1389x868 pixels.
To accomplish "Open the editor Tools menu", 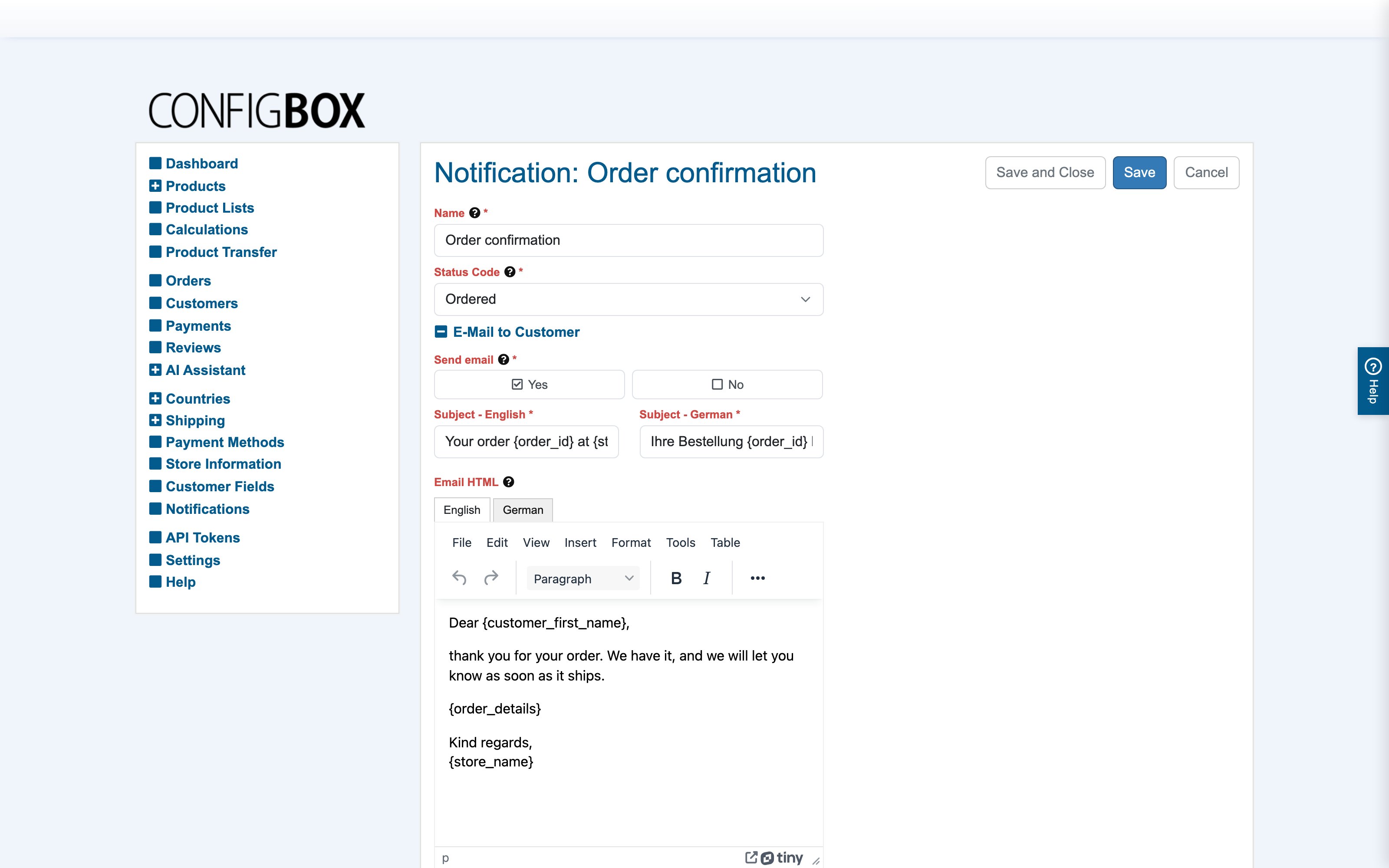I will click(x=681, y=542).
